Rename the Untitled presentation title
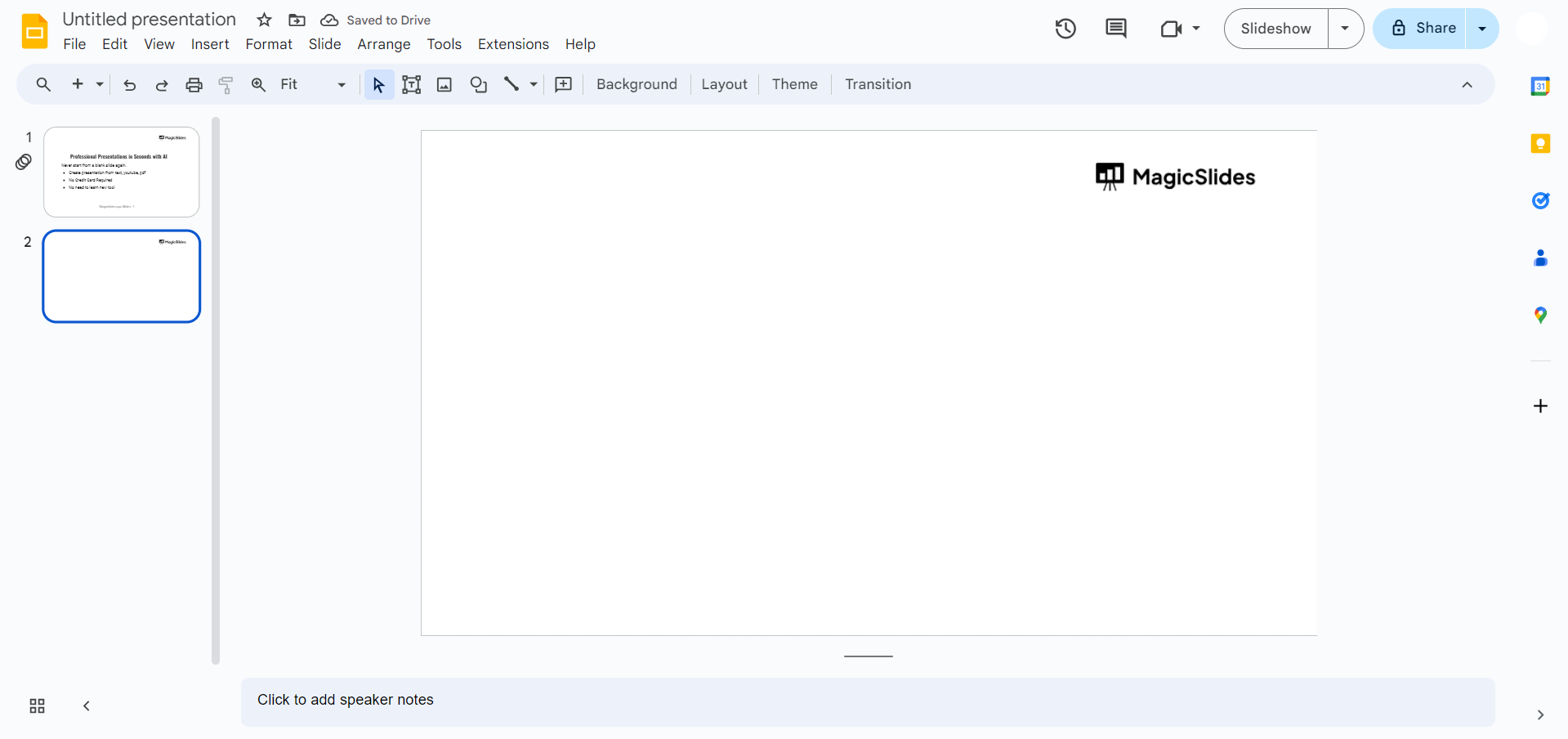The image size is (1568, 739). [149, 20]
